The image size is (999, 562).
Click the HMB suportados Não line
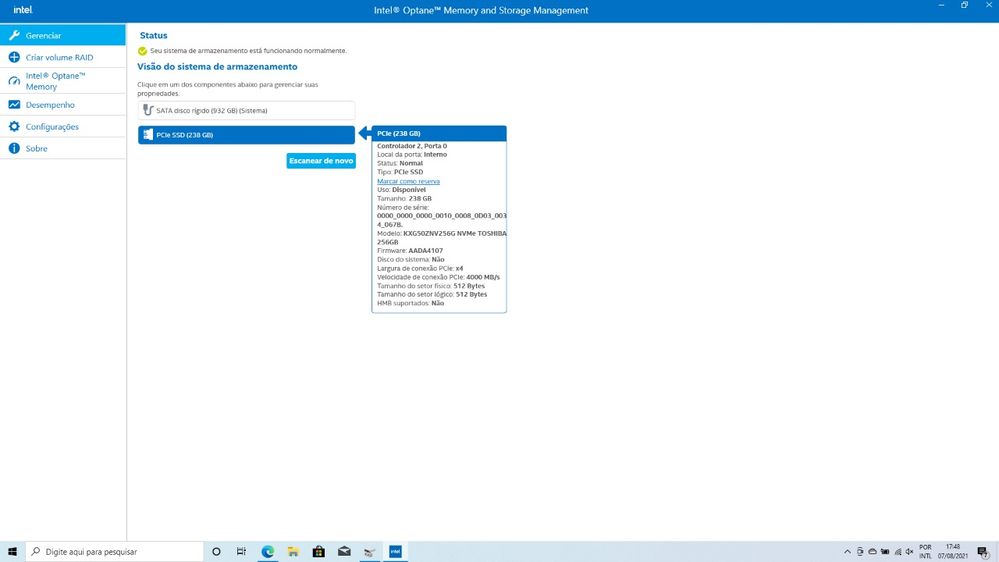click(410, 303)
